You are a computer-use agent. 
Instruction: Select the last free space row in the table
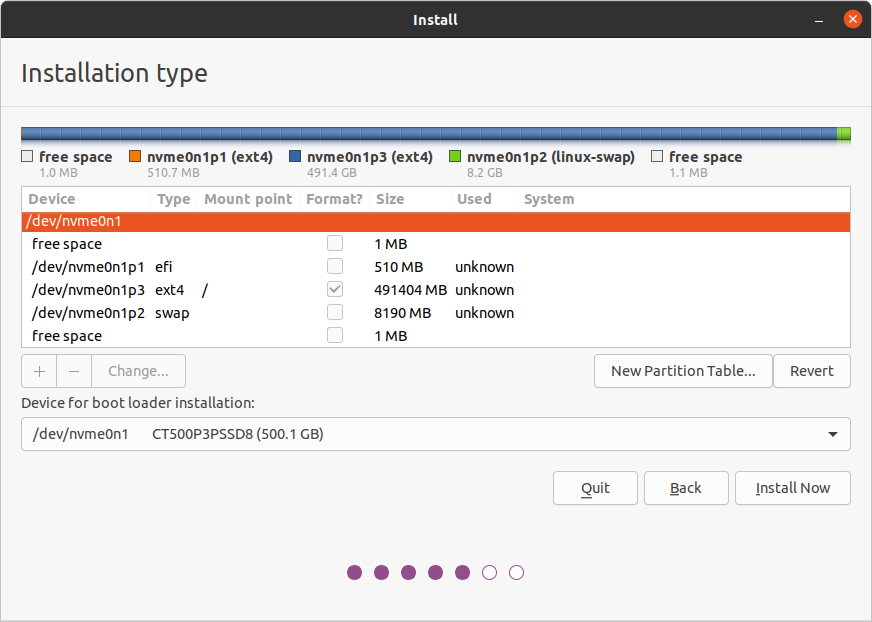coord(436,336)
